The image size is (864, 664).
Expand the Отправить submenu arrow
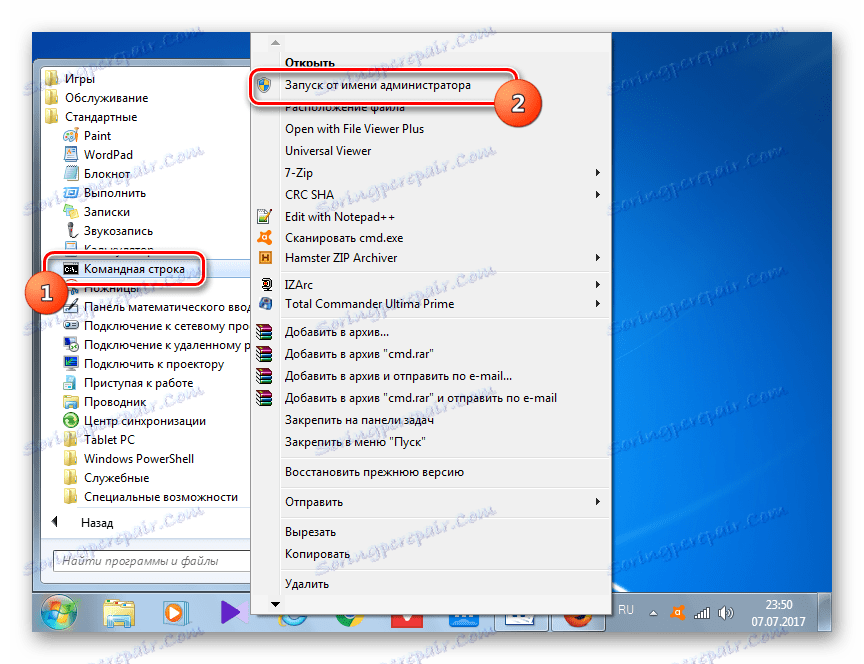tap(598, 501)
